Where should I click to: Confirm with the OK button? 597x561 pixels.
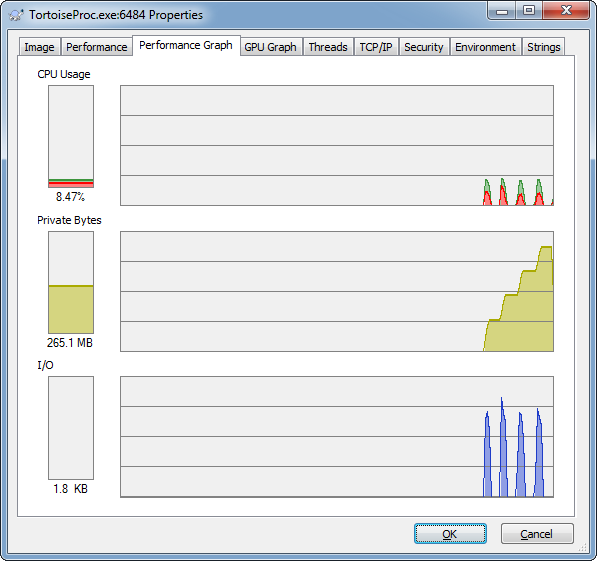(x=450, y=534)
